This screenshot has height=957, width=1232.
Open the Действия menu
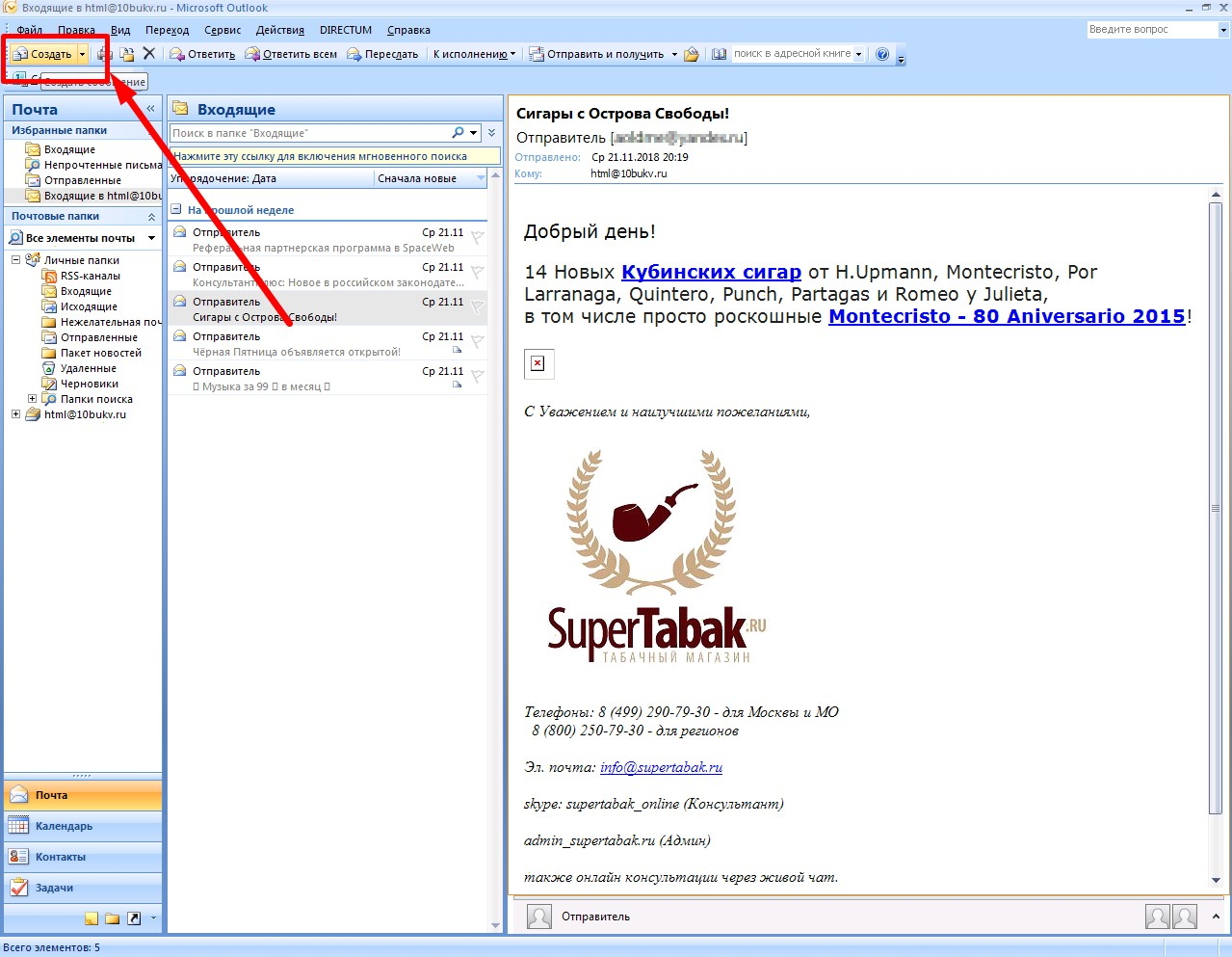pyautogui.click(x=280, y=30)
